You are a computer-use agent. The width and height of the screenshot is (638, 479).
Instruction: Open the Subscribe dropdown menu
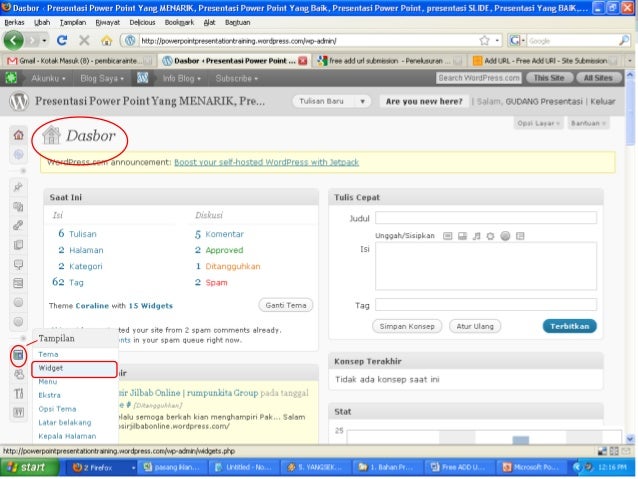coord(236,78)
